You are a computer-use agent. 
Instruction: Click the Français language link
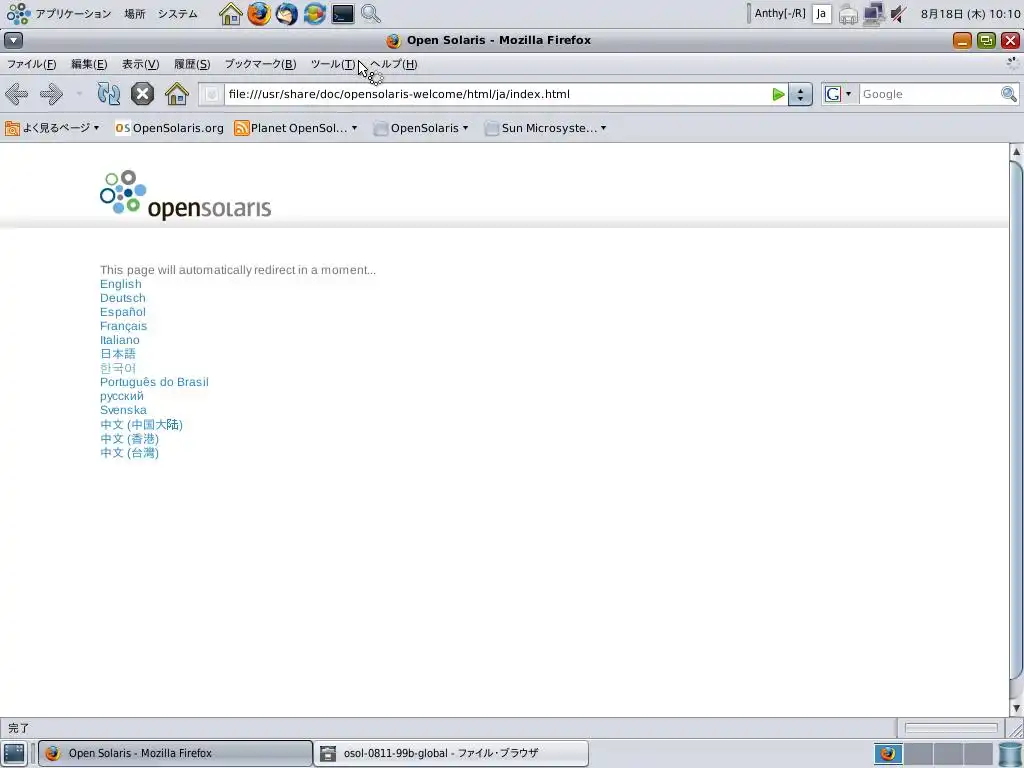[123, 326]
